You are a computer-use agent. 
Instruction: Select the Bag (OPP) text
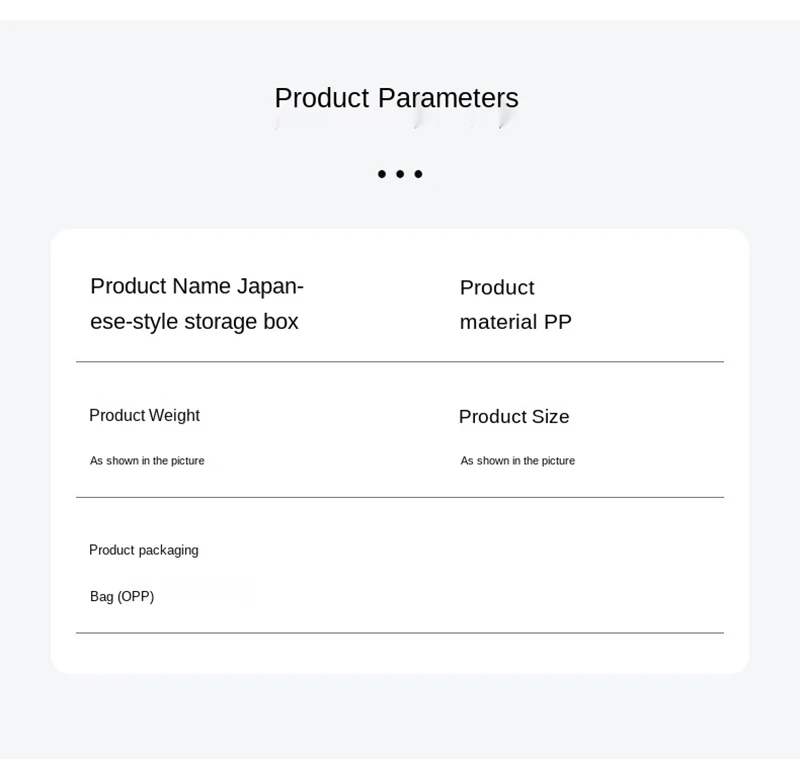pyautogui.click(x=122, y=596)
